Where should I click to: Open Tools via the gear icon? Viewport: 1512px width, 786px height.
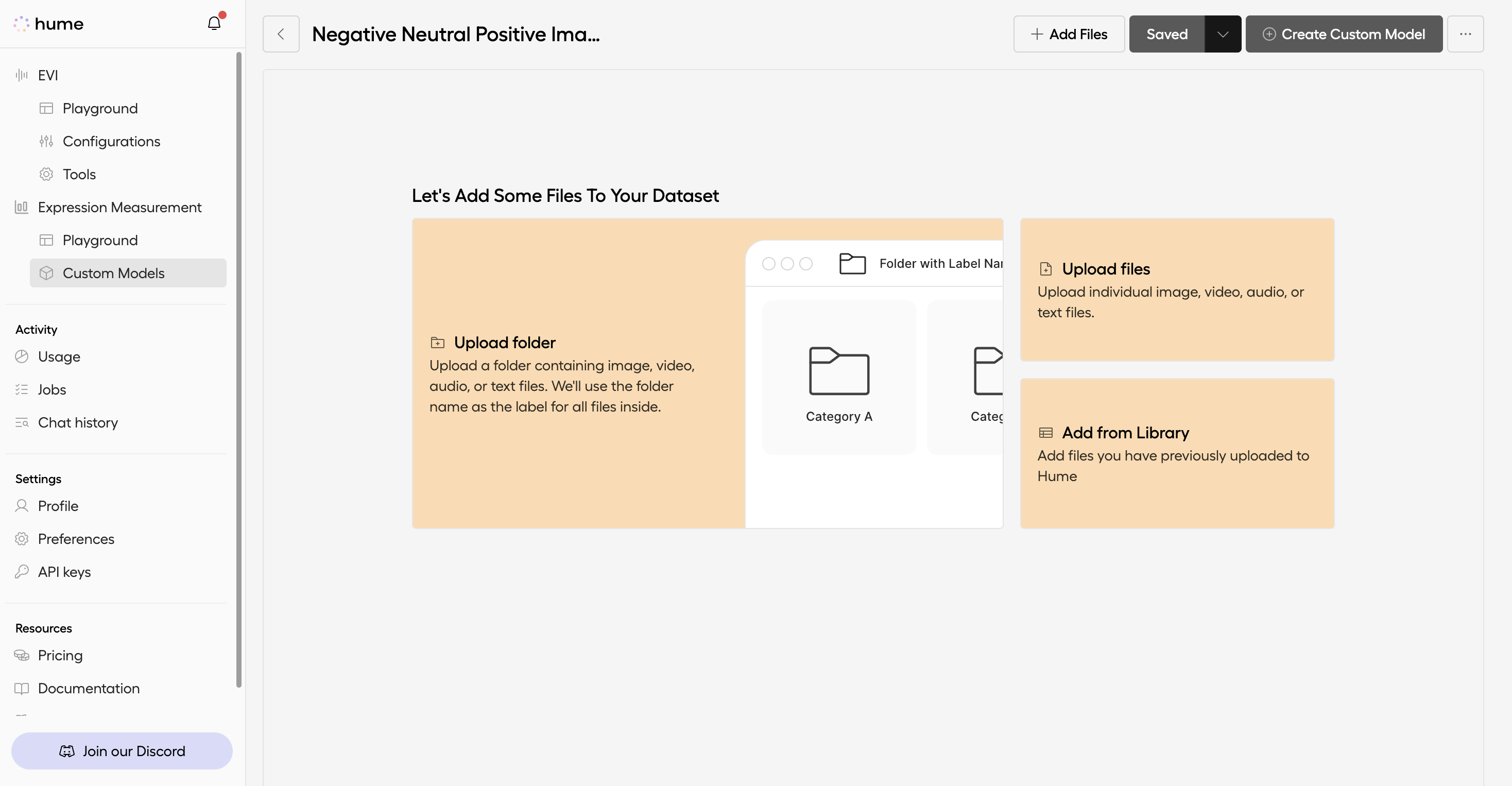pos(47,174)
